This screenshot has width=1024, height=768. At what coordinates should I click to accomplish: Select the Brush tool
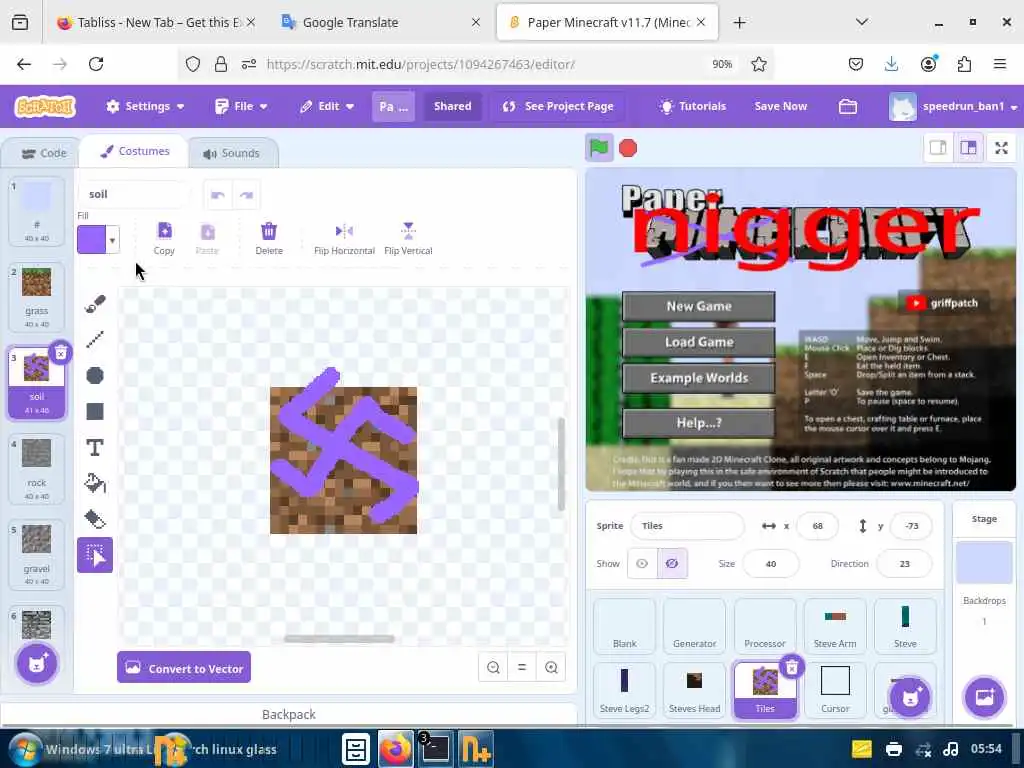coord(95,304)
